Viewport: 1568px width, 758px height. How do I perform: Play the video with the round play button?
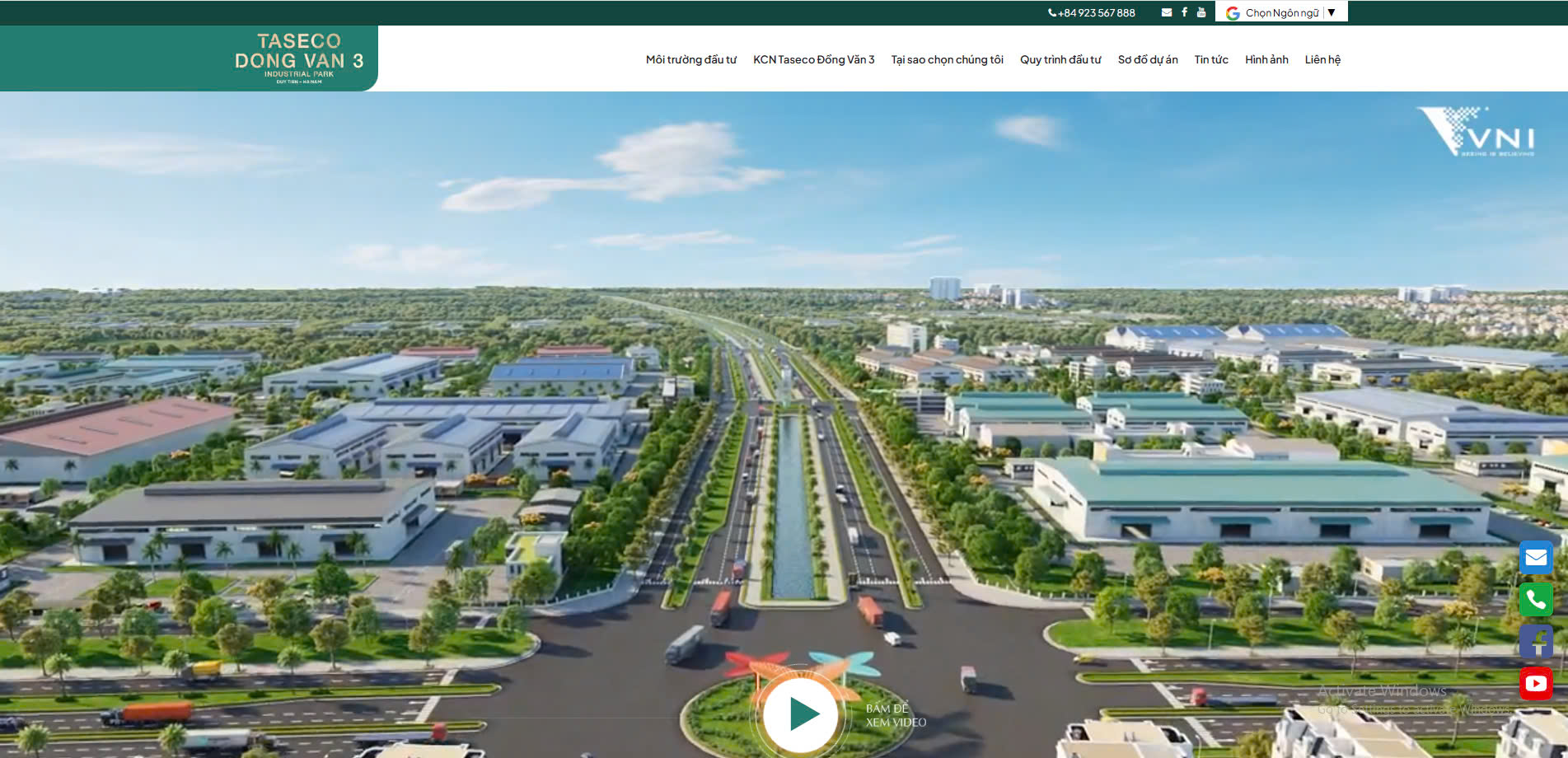pos(801,714)
